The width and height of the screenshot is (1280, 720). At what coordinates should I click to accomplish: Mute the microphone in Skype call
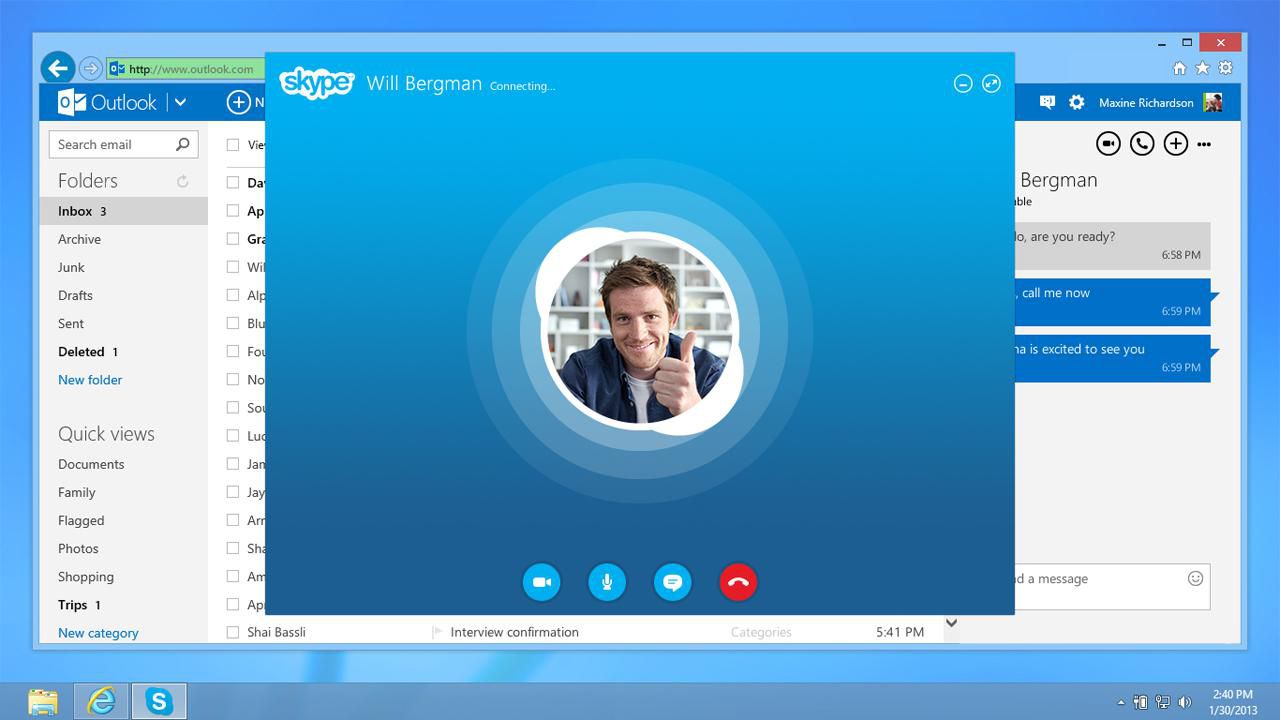tap(607, 582)
